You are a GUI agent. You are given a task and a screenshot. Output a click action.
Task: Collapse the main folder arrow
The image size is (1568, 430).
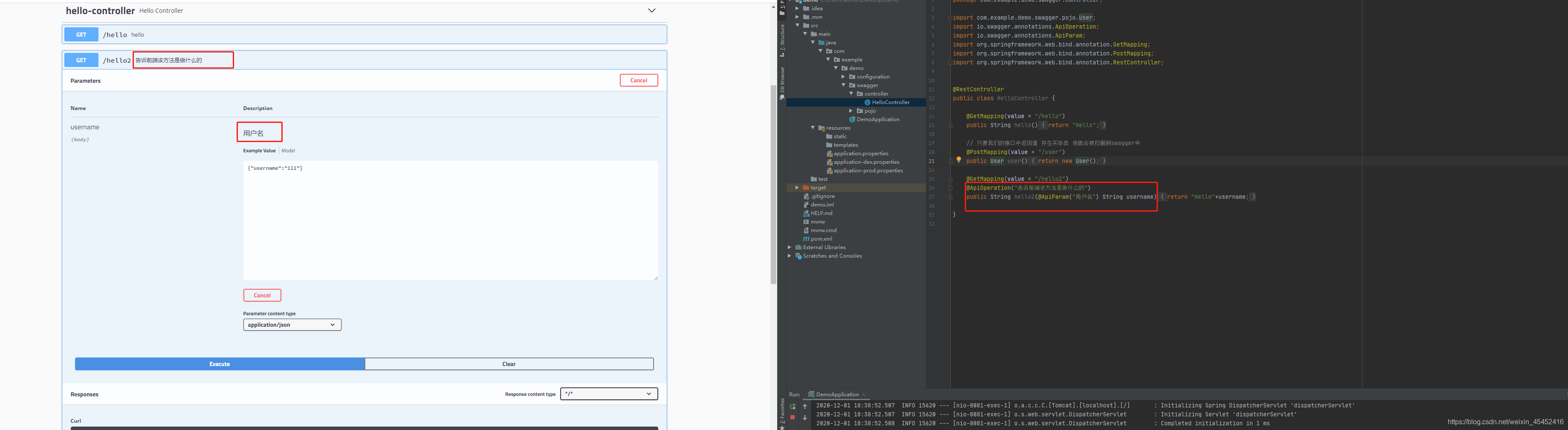[805, 34]
